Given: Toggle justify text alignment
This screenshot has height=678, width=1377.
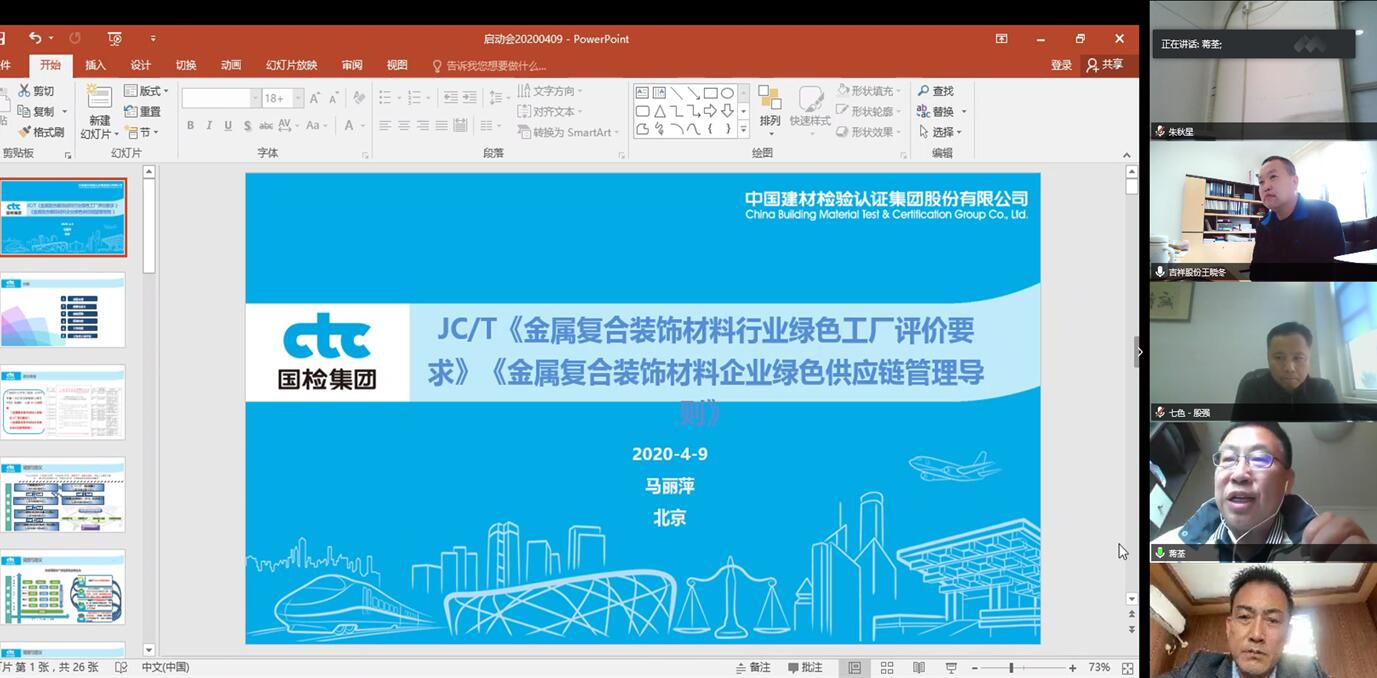Looking at the screenshot, I should pos(441,126).
